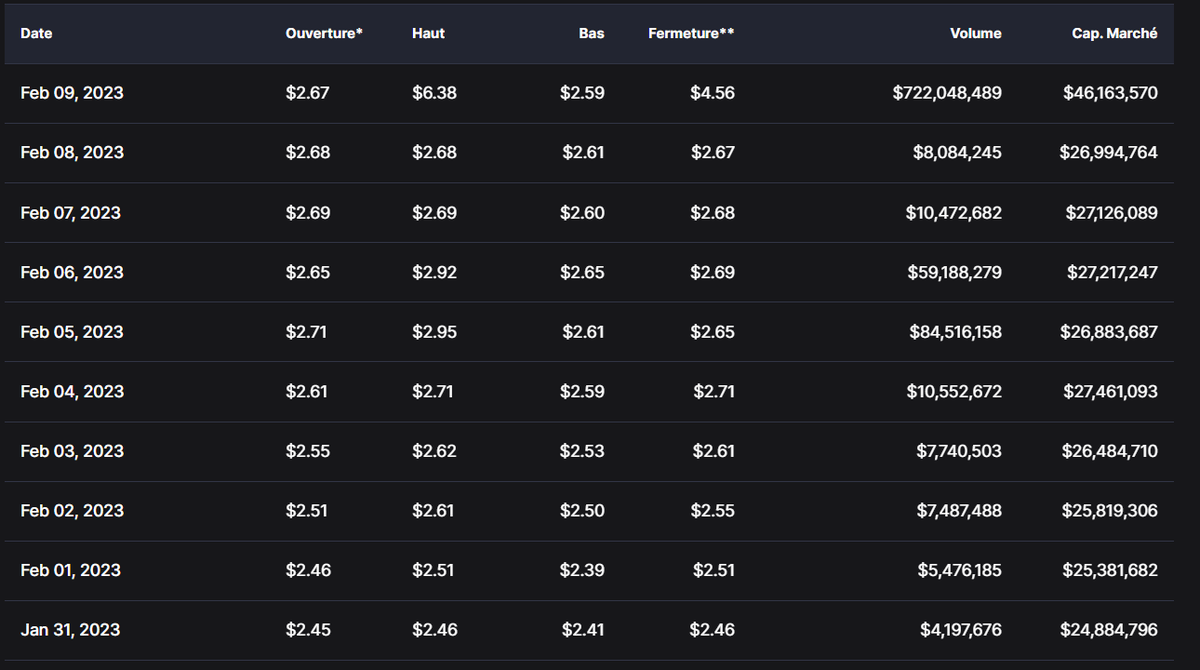The width and height of the screenshot is (1200, 670).
Task: Click the $722,048,489 volume value
Action: (947, 93)
